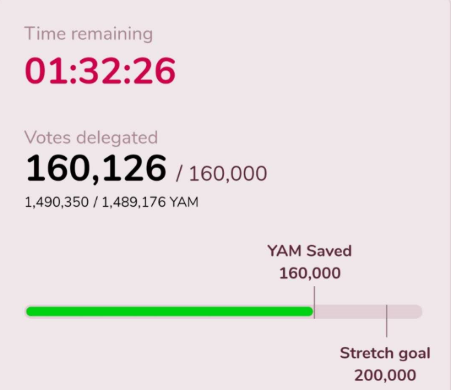Click the YAM unit text
Image resolution: width=452 pixels, height=392 pixels.
click(x=184, y=202)
